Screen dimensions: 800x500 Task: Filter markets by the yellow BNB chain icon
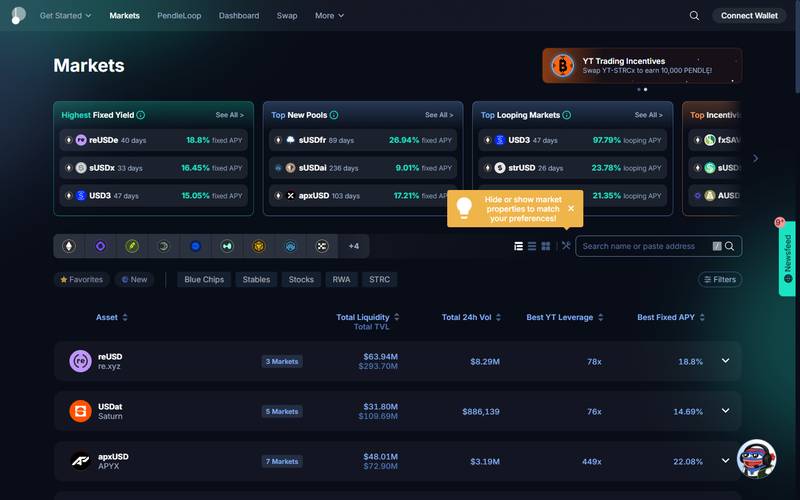pyautogui.click(x=259, y=246)
